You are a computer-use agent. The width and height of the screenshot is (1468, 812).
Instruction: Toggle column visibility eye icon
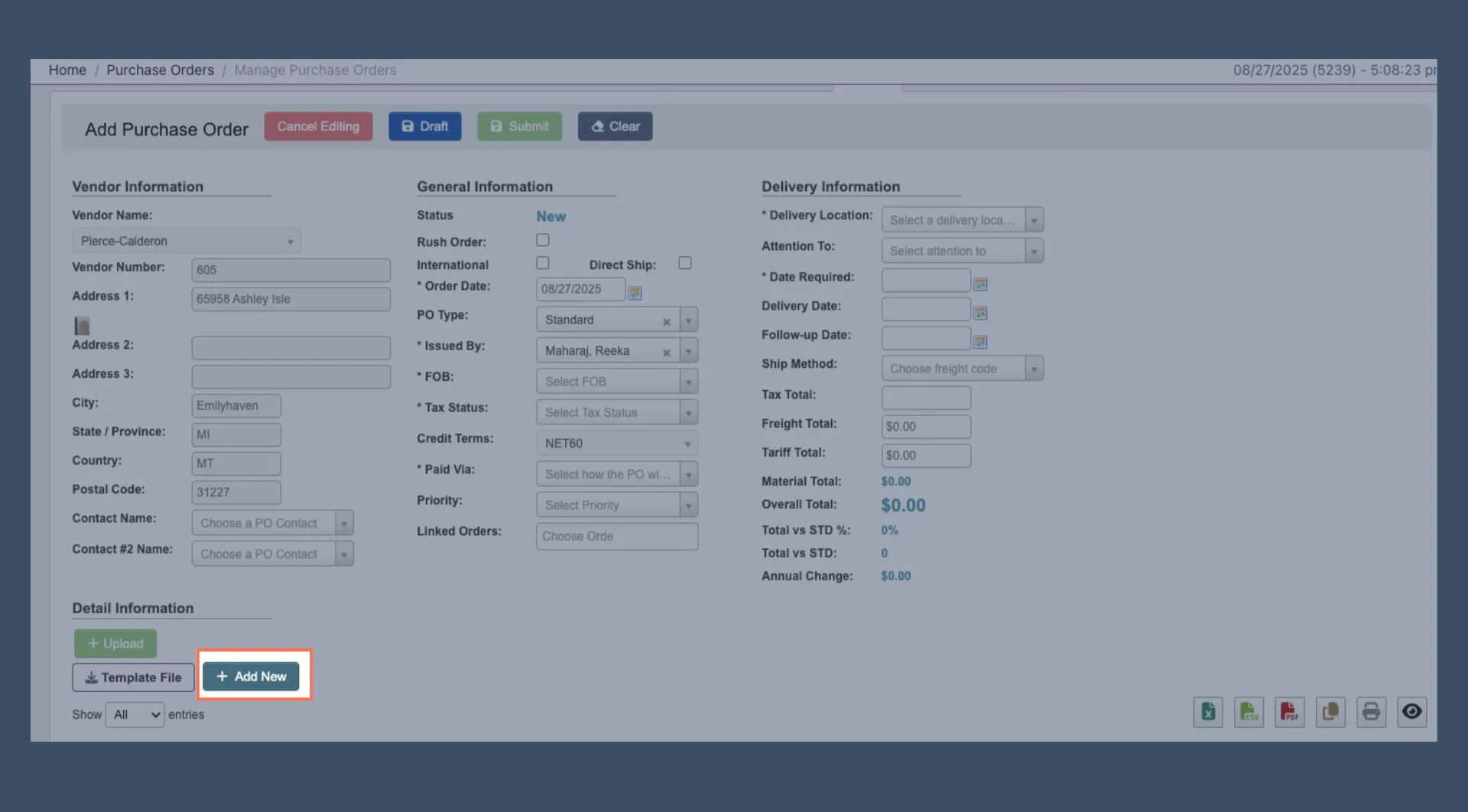[x=1412, y=712]
